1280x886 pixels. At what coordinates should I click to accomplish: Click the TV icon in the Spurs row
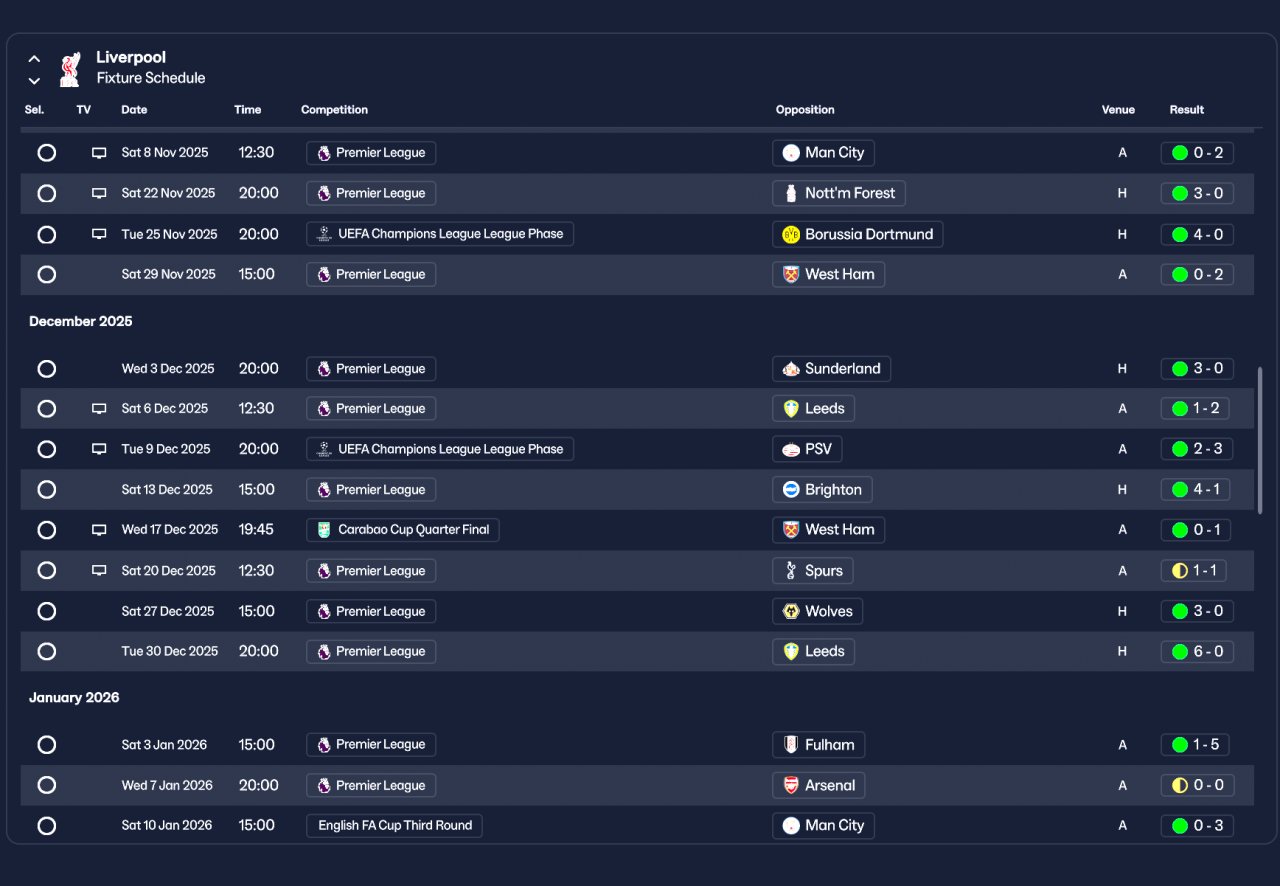point(99,571)
